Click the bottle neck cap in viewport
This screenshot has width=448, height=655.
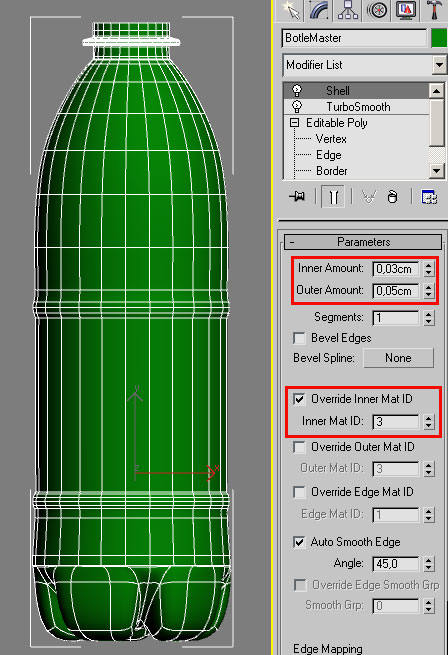click(131, 41)
